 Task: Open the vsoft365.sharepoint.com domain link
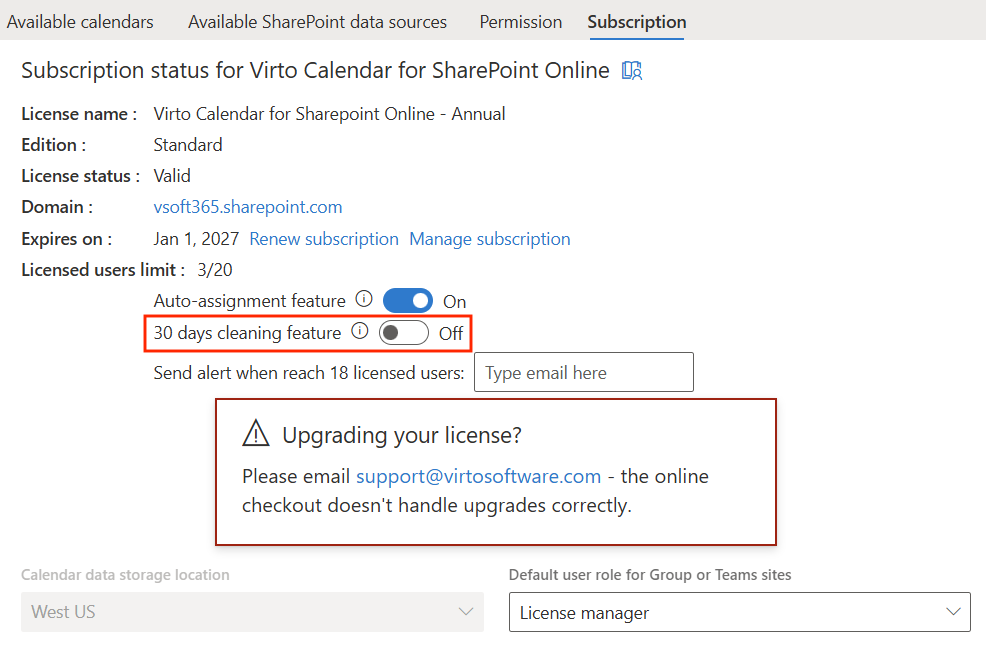248,207
